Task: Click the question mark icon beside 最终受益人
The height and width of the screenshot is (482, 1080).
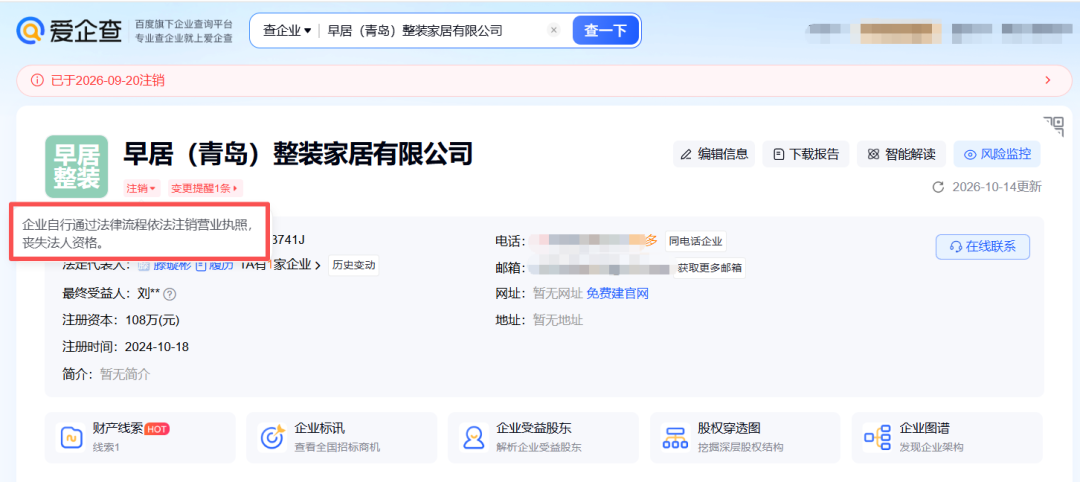Action: pyautogui.click(x=170, y=295)
